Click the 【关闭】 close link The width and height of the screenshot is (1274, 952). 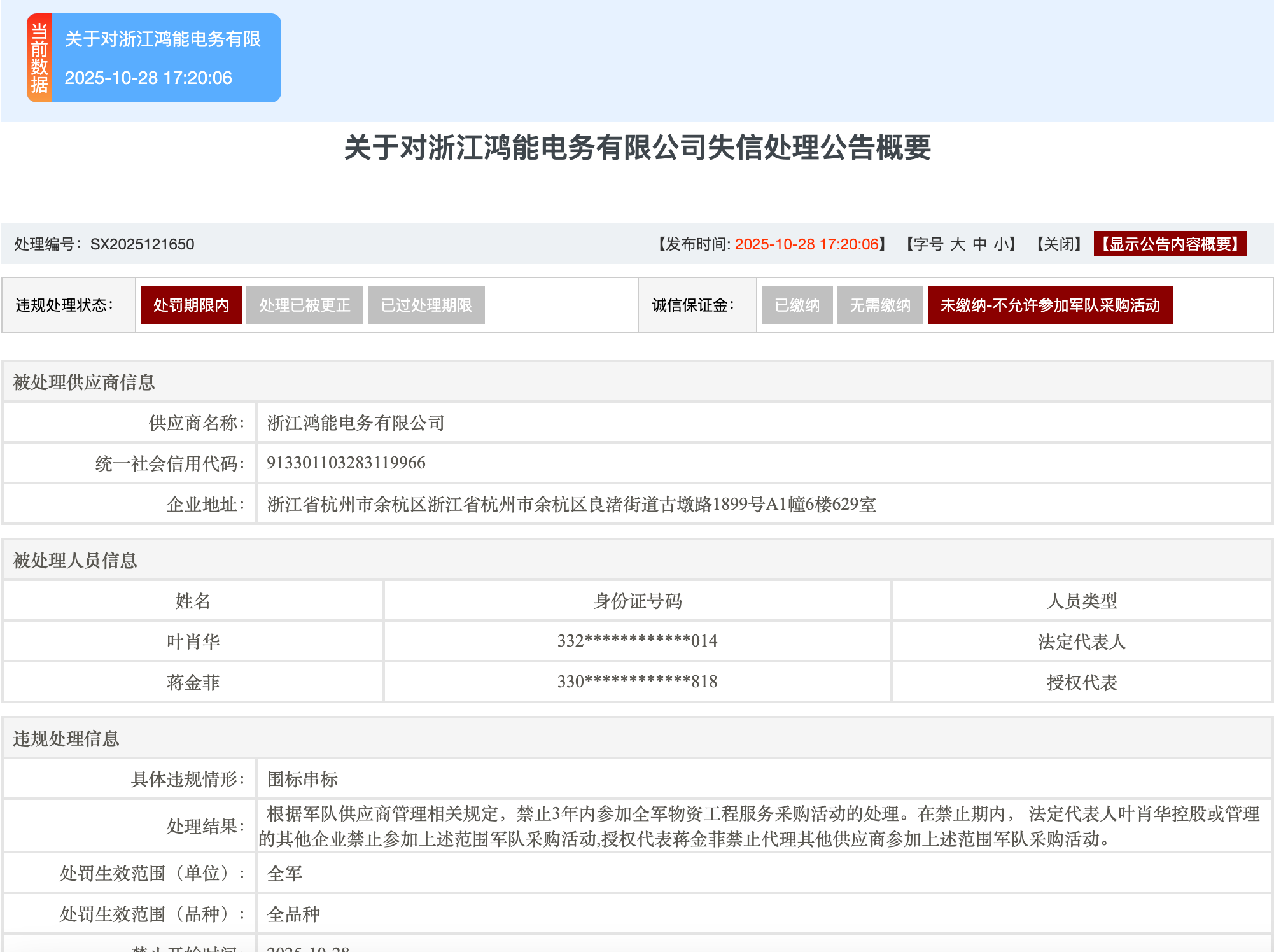(x=1059, y=244)
